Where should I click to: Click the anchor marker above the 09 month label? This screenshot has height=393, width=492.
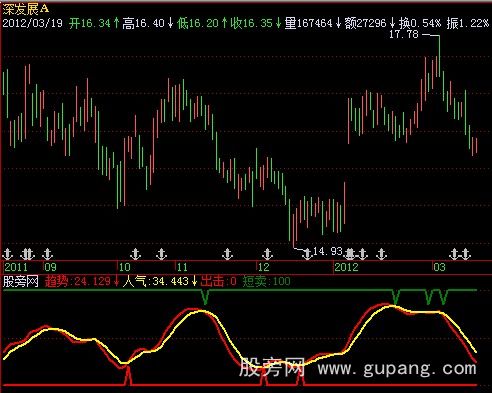coord(48,254)
